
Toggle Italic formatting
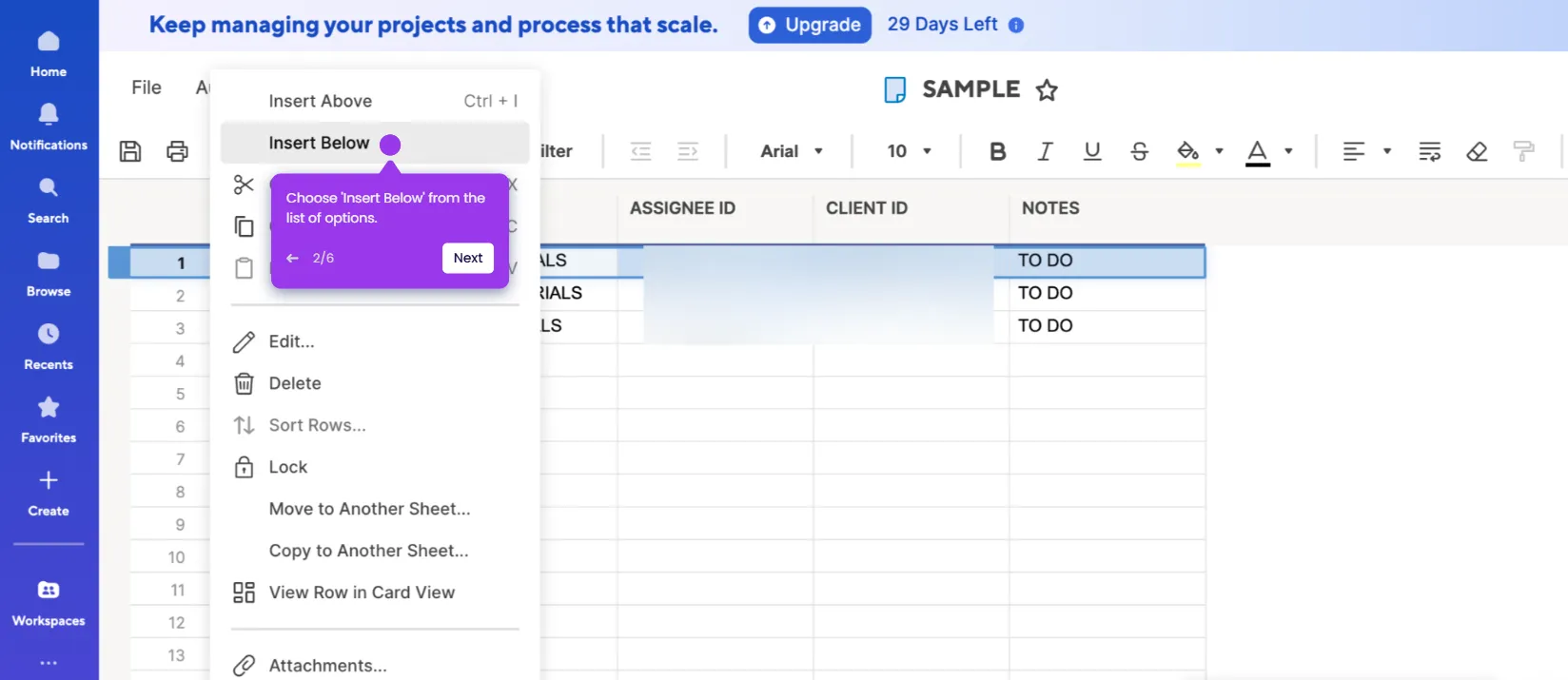pos(1045,151)
